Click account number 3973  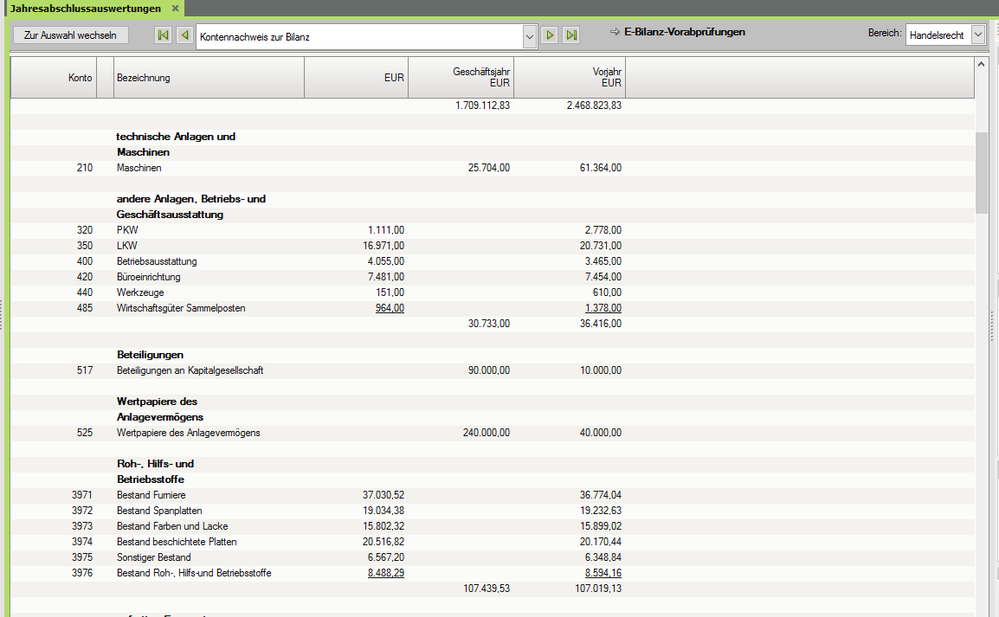[x=82, y=526]
